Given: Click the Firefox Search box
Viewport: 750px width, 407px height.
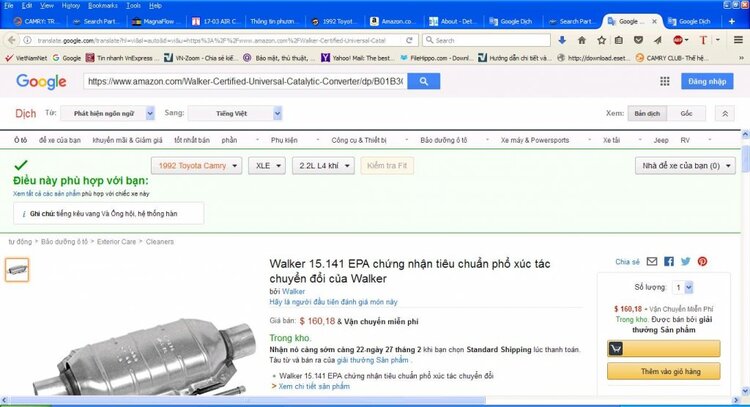Looking at the screenshot, I should (x=486, y=40).
